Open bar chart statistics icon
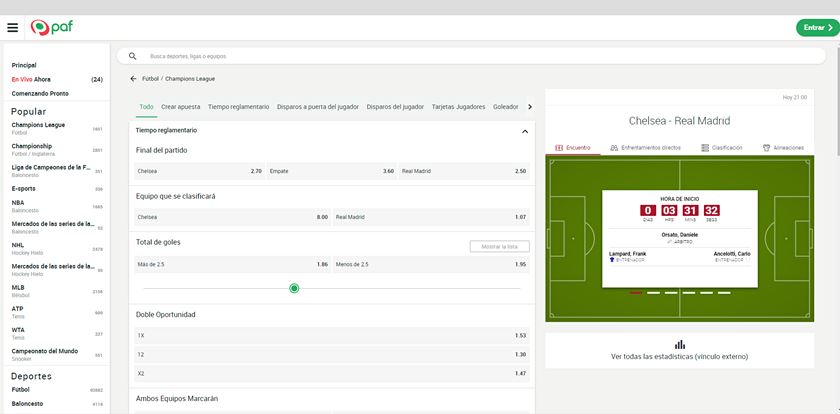 coord(680,344)
